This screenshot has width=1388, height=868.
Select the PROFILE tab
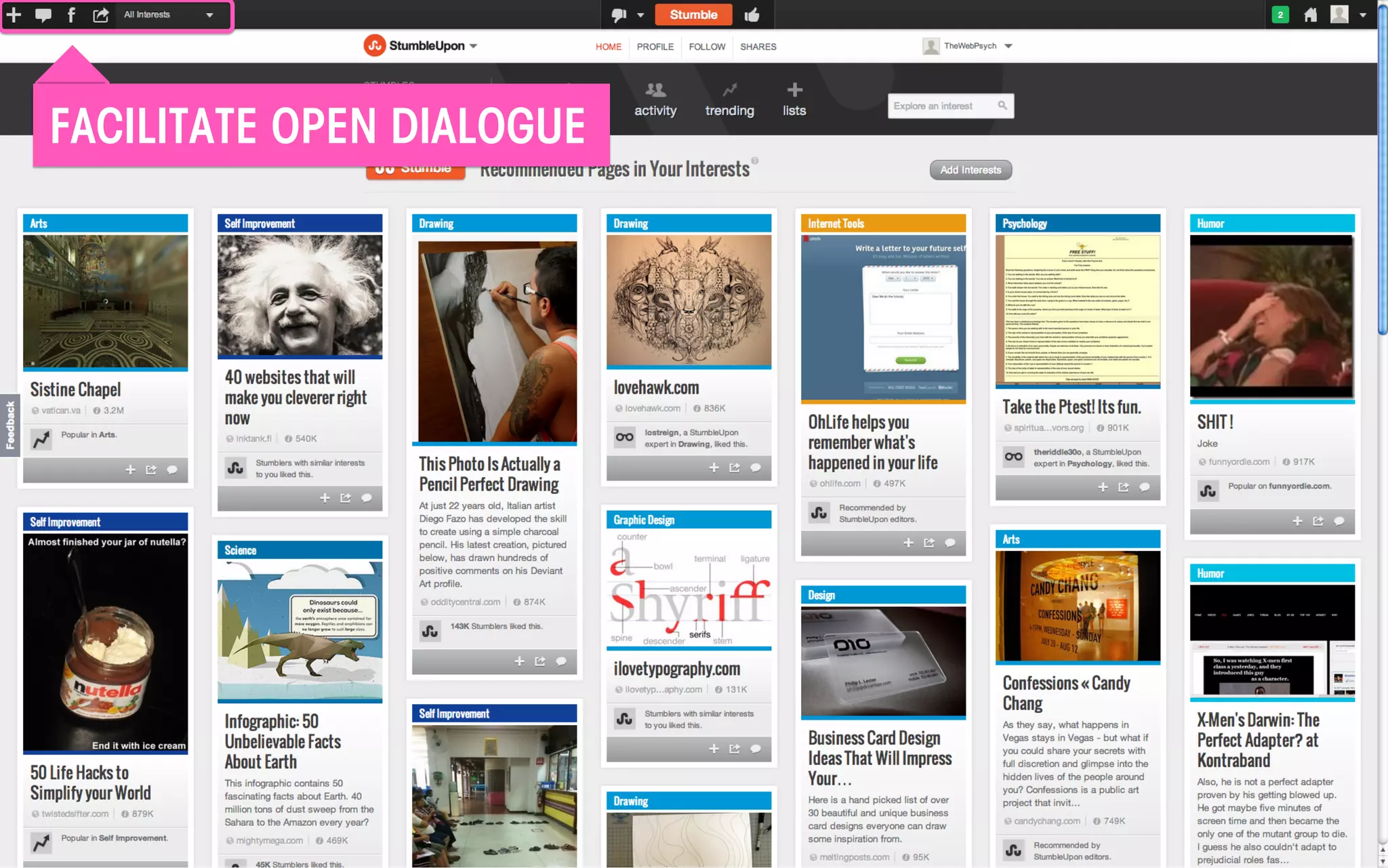tap(655, 47)
